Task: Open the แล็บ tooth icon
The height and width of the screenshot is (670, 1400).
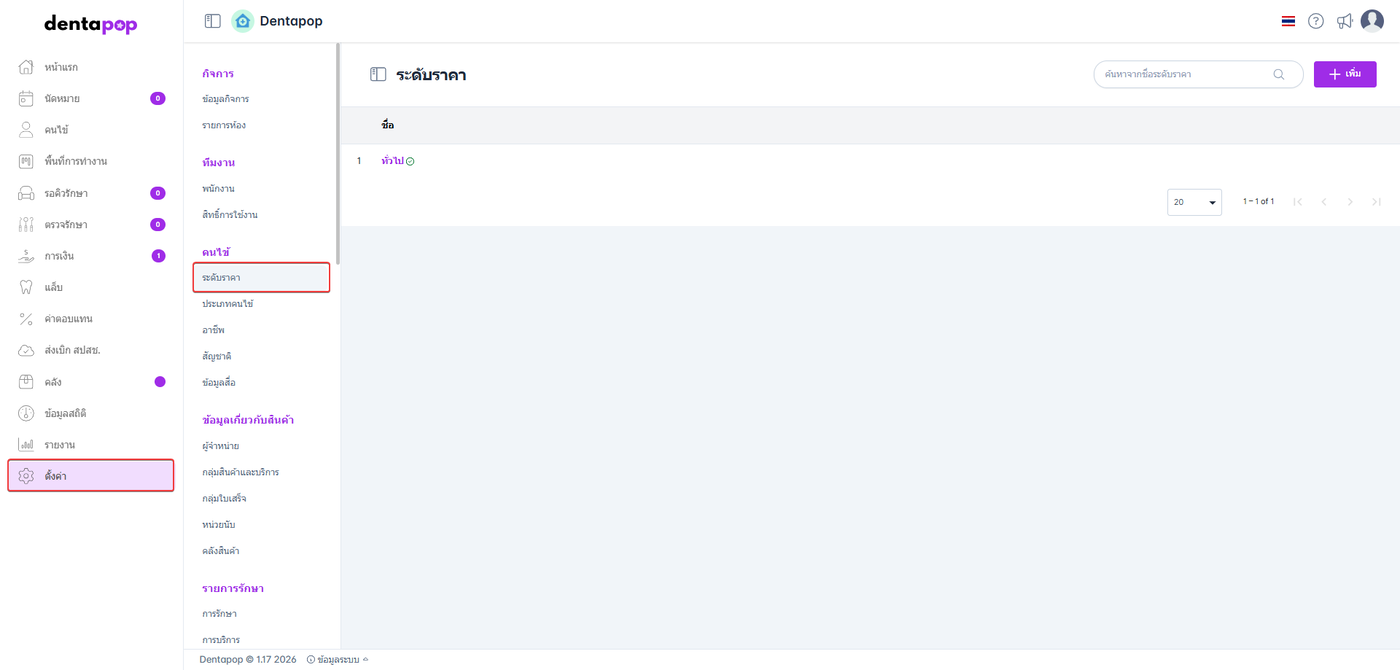Action: click(27, 287)
